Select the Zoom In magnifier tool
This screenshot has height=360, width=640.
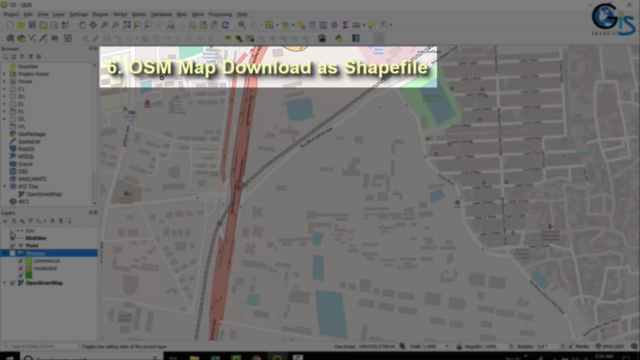point(104,25)
